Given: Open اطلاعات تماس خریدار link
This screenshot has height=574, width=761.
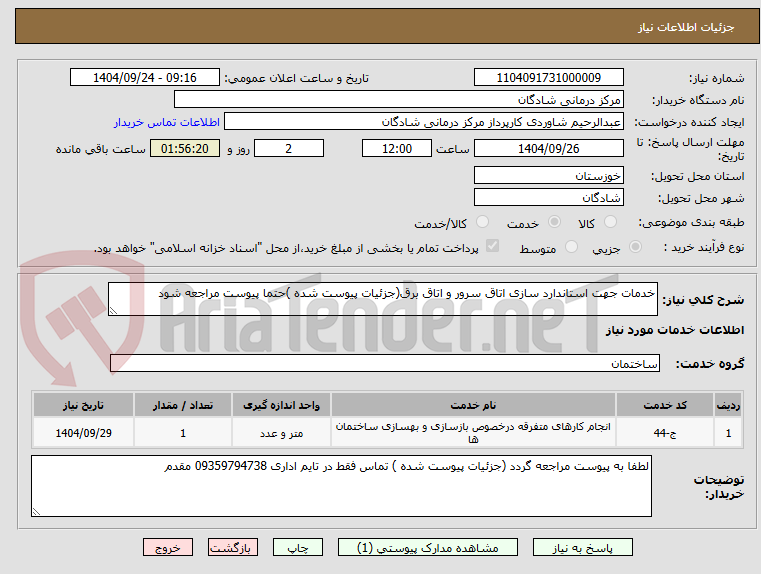Looking at the screenshot, I should [167, 122].
